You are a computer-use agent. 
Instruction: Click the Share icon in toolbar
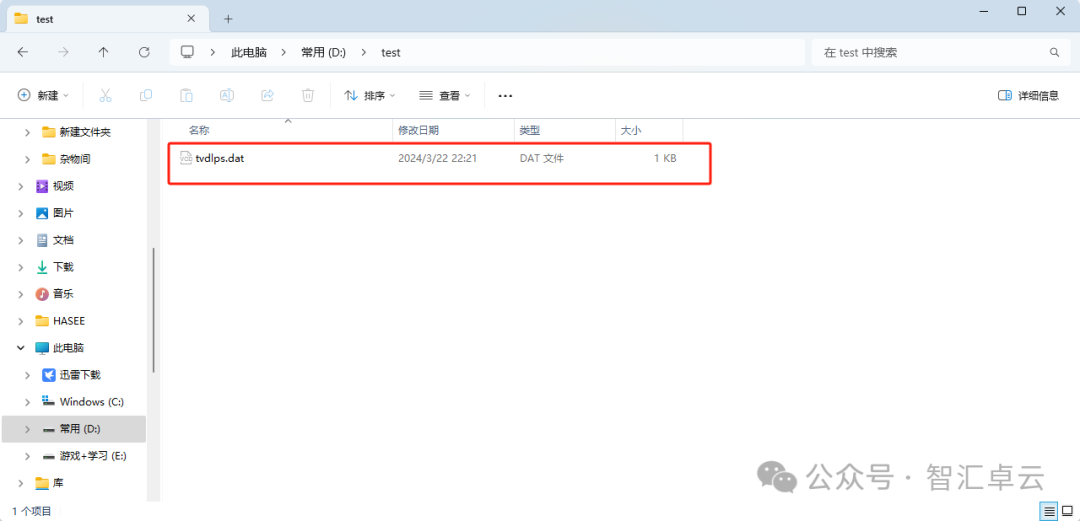(x=267, y=95)
